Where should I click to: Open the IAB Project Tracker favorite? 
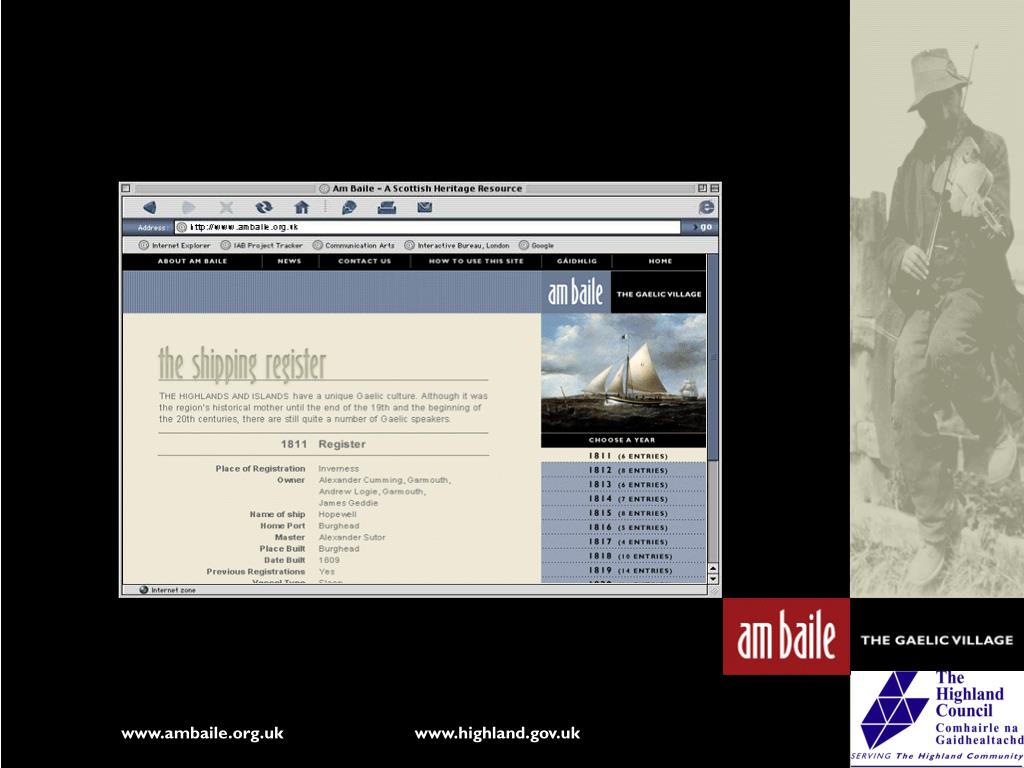point(261,246)
